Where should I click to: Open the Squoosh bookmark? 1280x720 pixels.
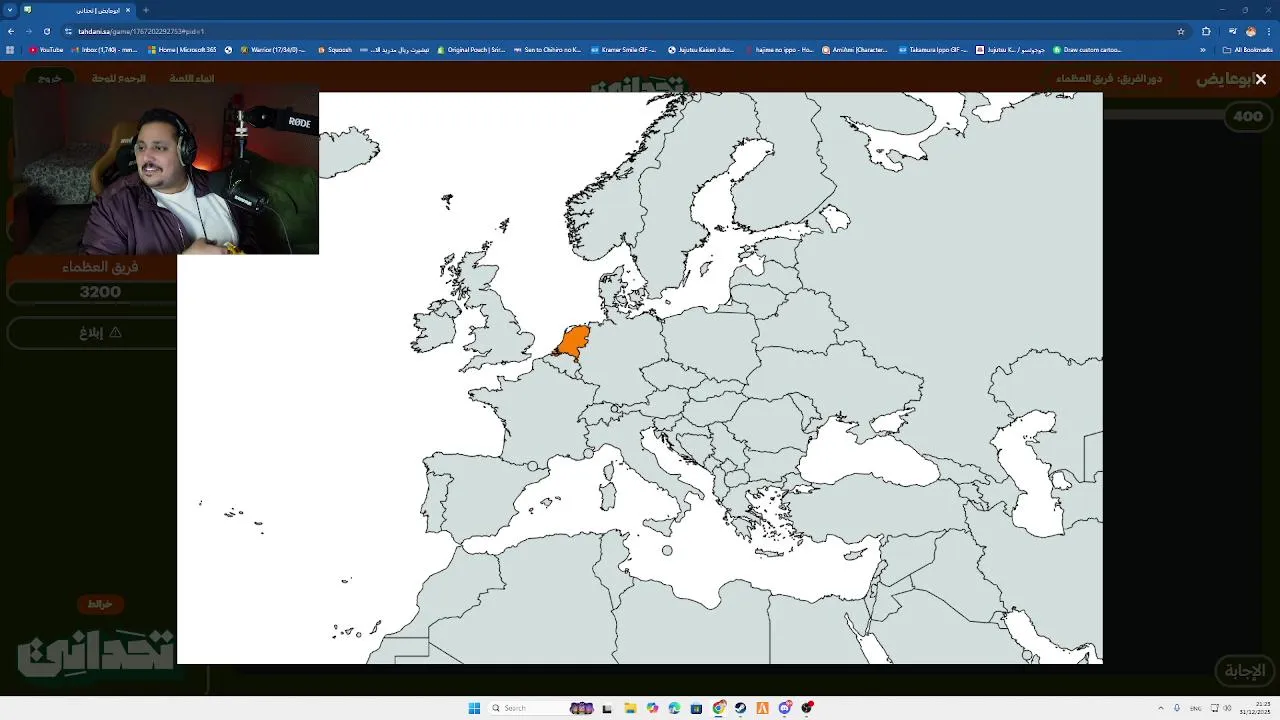334,49
